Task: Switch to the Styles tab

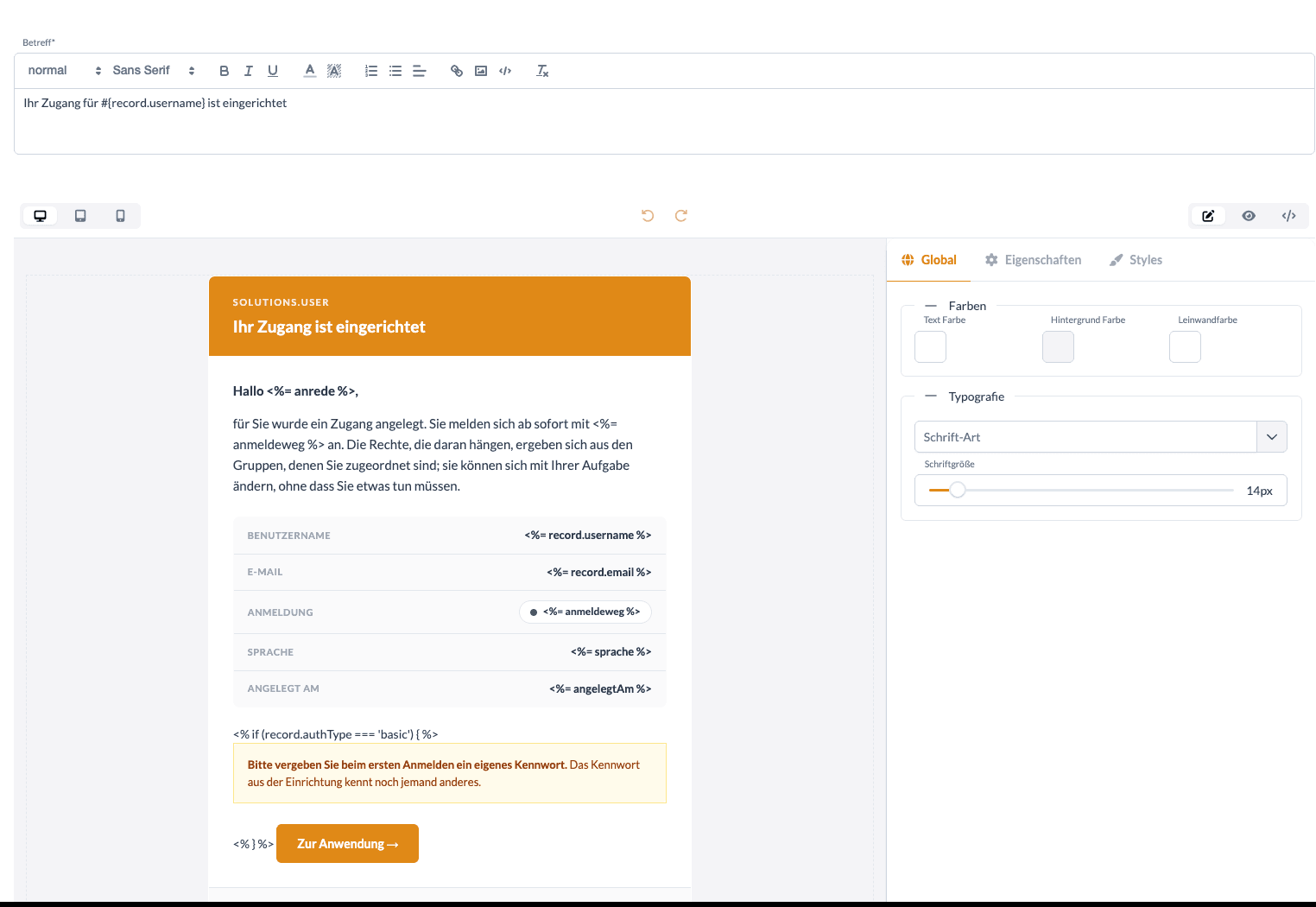Action: tap(1136, 260)
